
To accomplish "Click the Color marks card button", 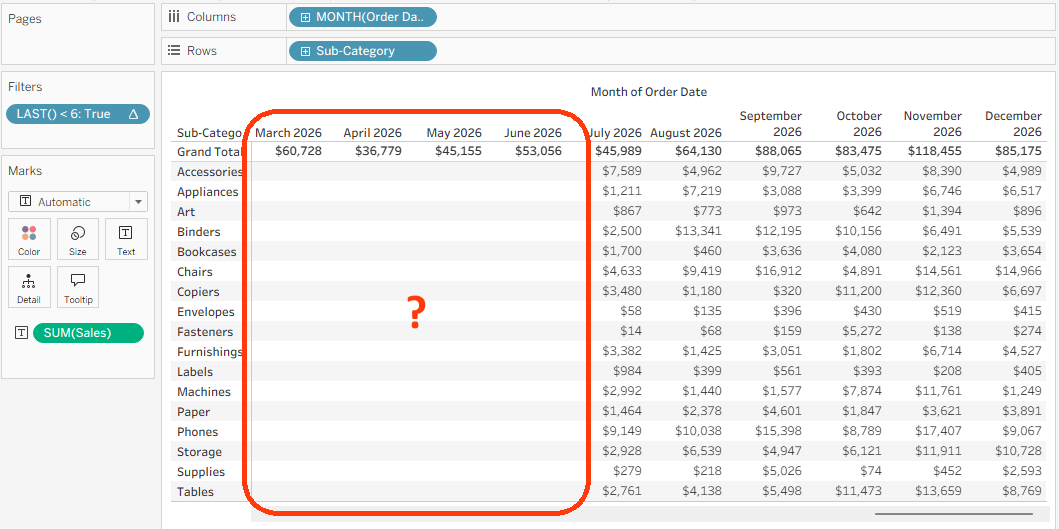I will (x=29, y=239).
